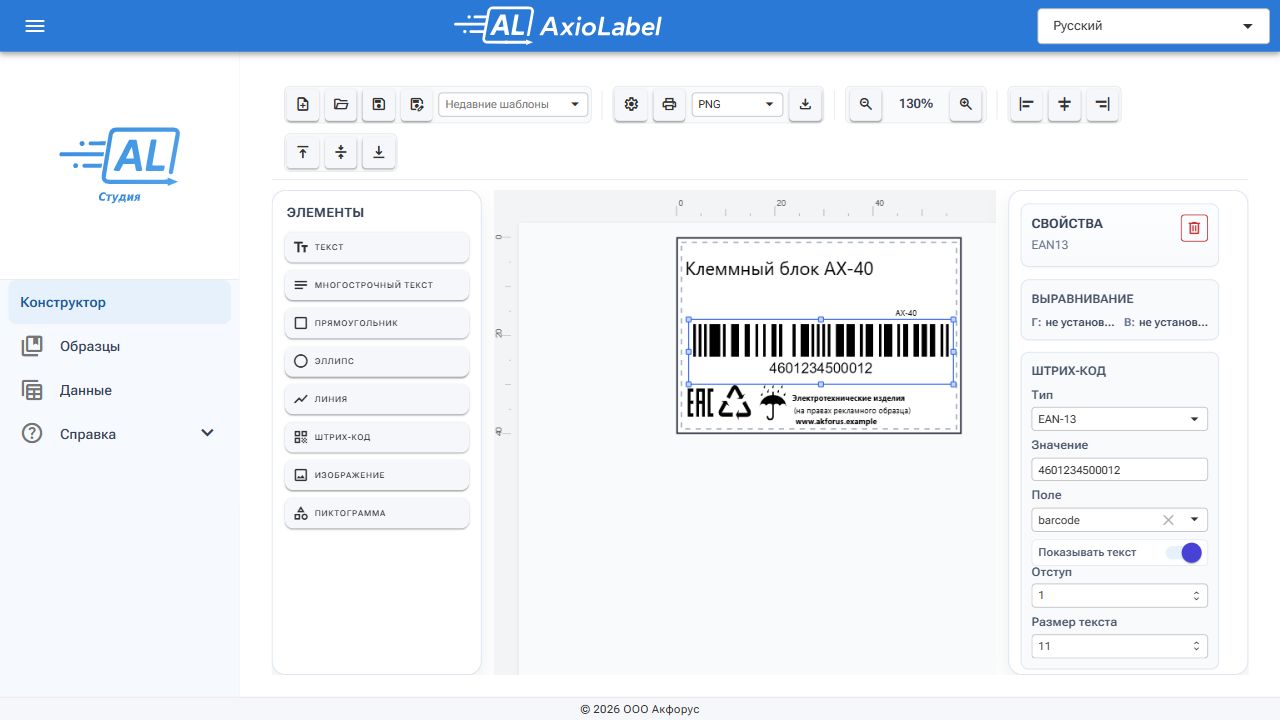Expand the Недавние шаблоны dropdown
Image resolution: width=1280 pixels, height=720 pixels.
(x=513, y=104)
